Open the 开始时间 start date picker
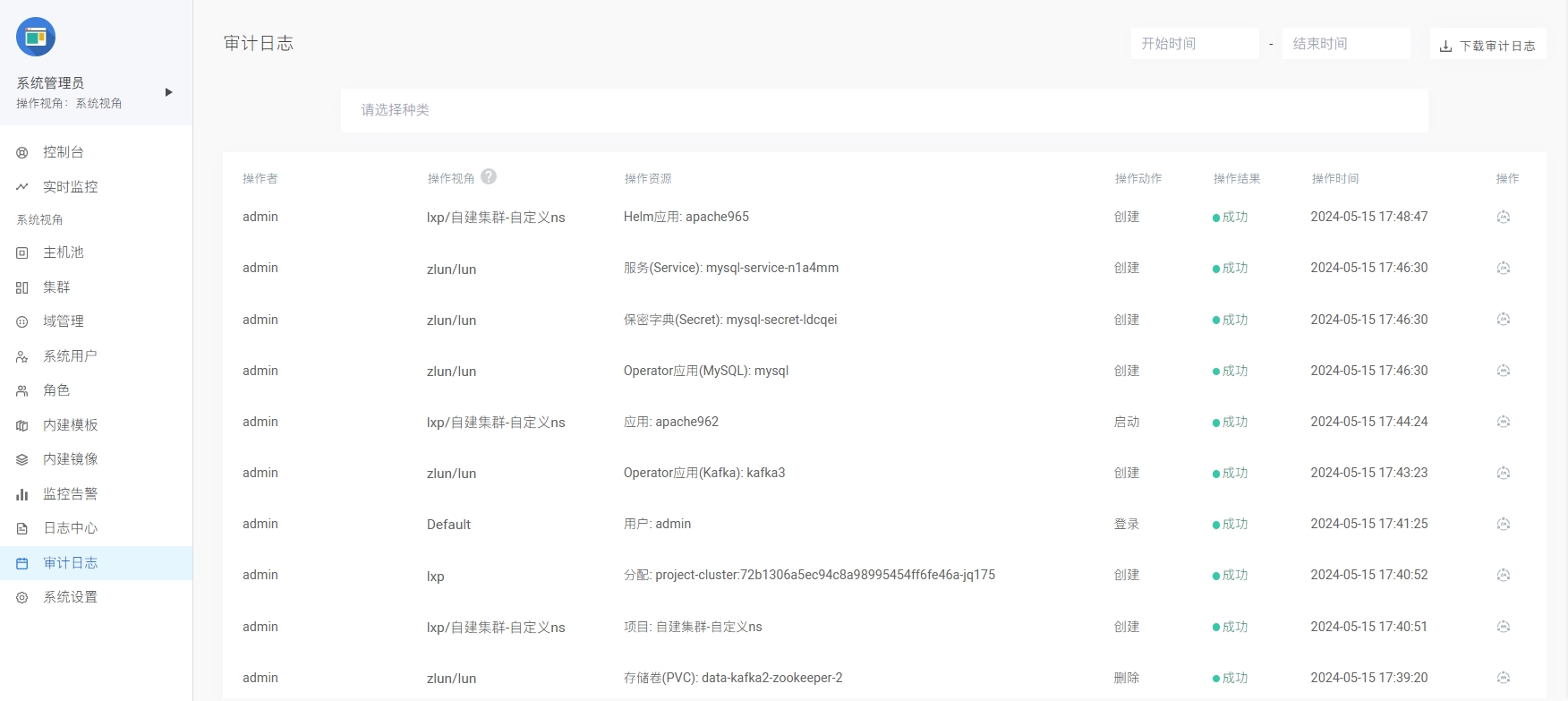The height and width of the screenshot is (701, 1568). (1194, 44)
